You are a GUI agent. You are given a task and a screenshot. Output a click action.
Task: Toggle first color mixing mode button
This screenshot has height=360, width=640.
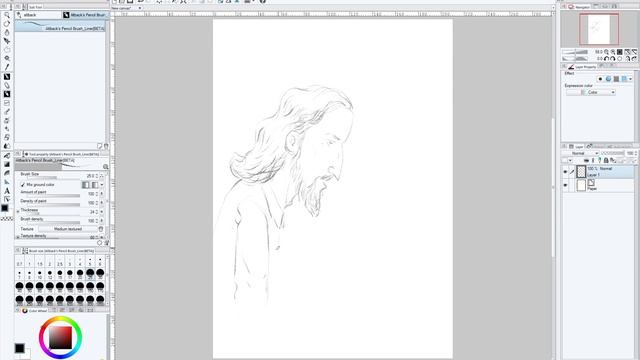pyautogui.click(x=85, y=185)
